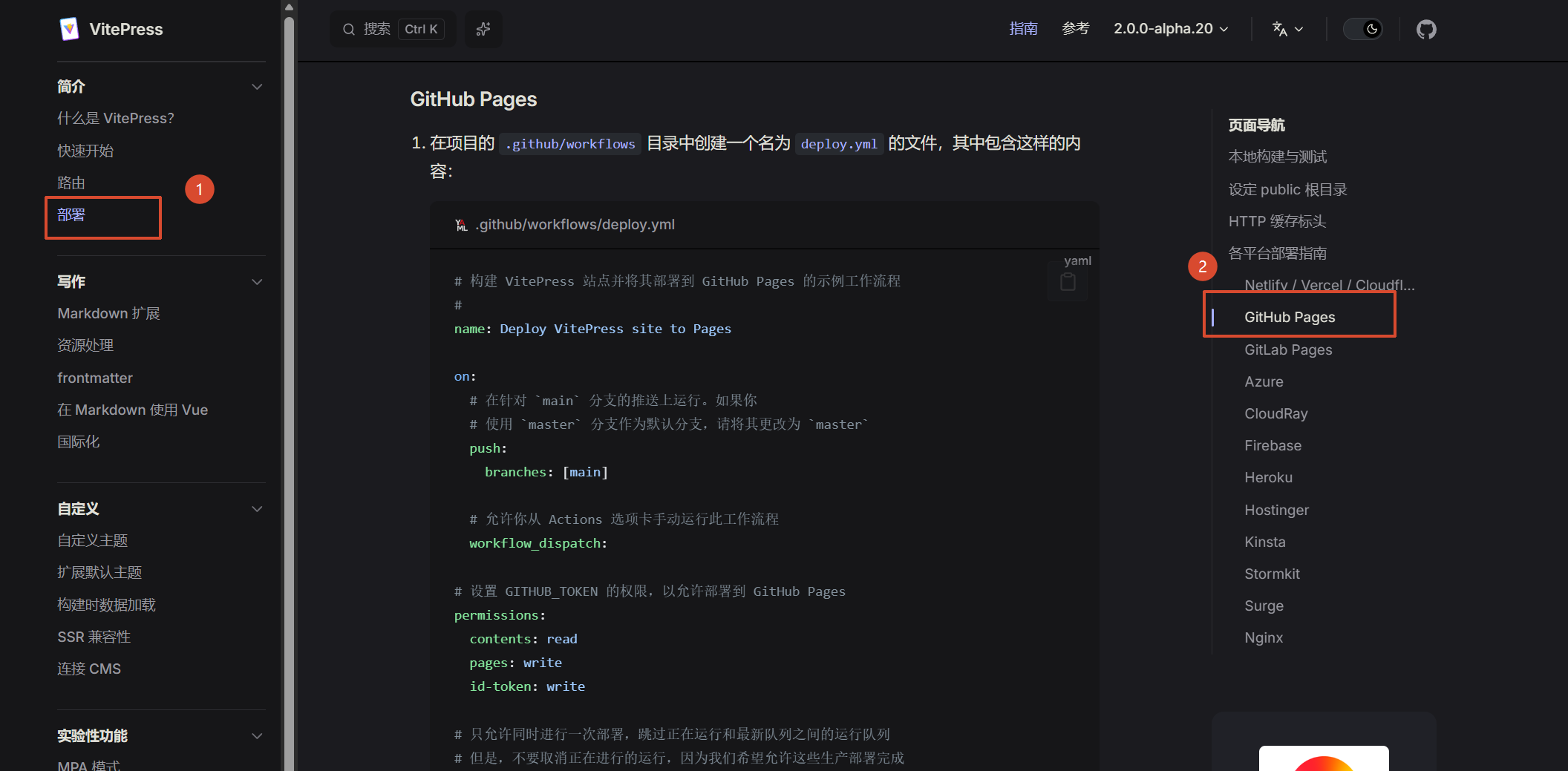The width and height of the screenshot is (1568, 771).
Task: Jump to HTTP 缓存标头 section
Action: (x=1277, y=221)
